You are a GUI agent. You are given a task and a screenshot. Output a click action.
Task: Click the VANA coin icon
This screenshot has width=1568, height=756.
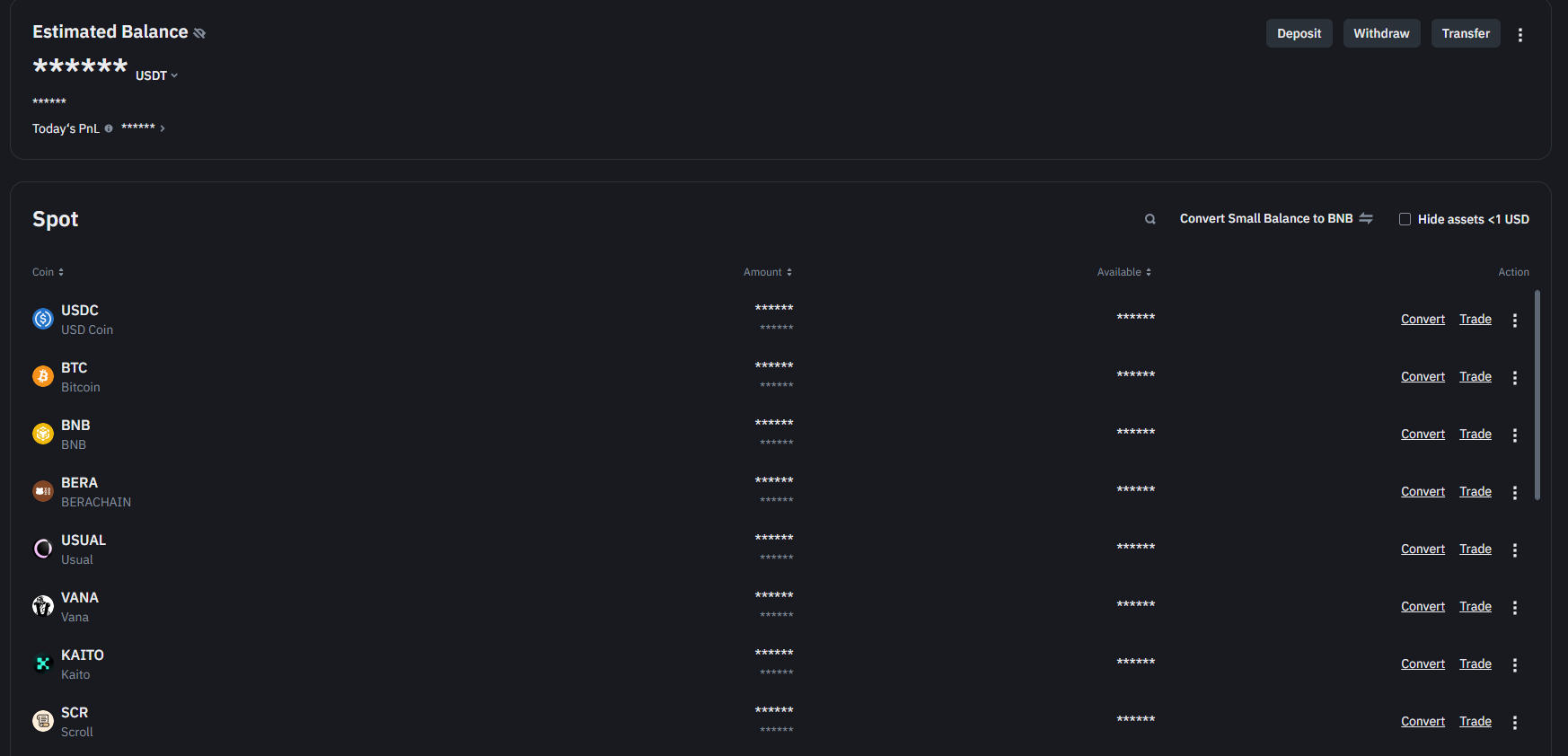click(x=43, y=606)
